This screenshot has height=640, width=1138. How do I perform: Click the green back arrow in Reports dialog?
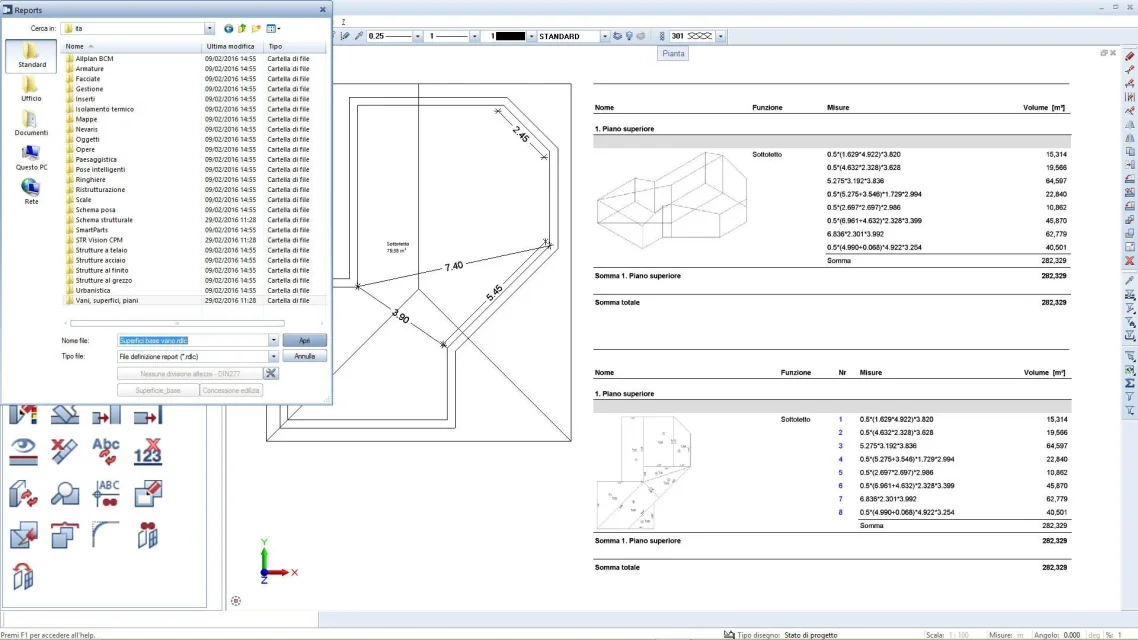point(228,29)
